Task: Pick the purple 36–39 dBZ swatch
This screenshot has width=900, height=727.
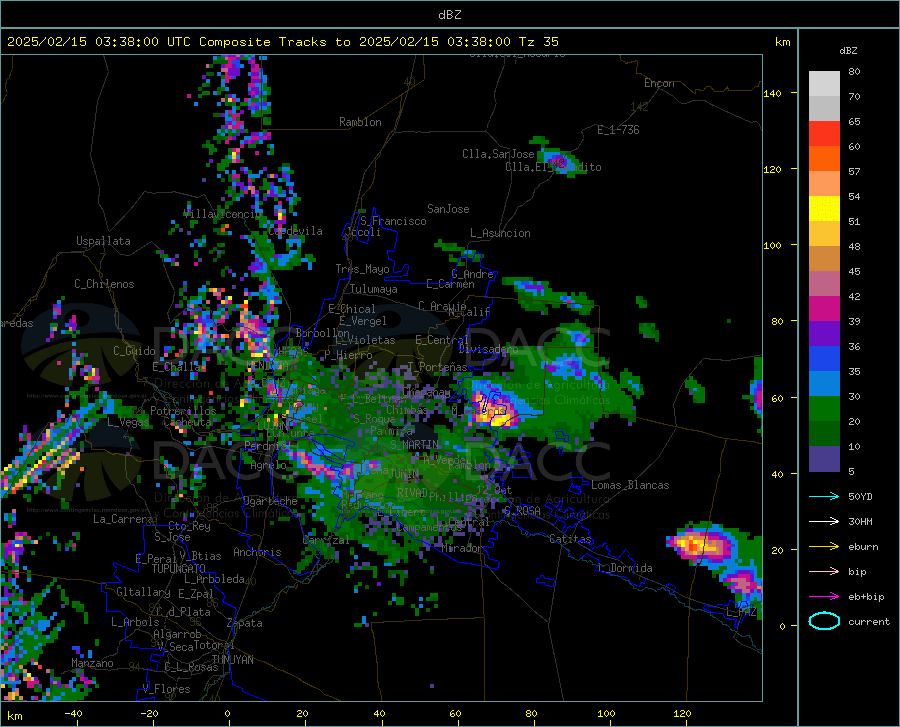Action: (824, 333)
